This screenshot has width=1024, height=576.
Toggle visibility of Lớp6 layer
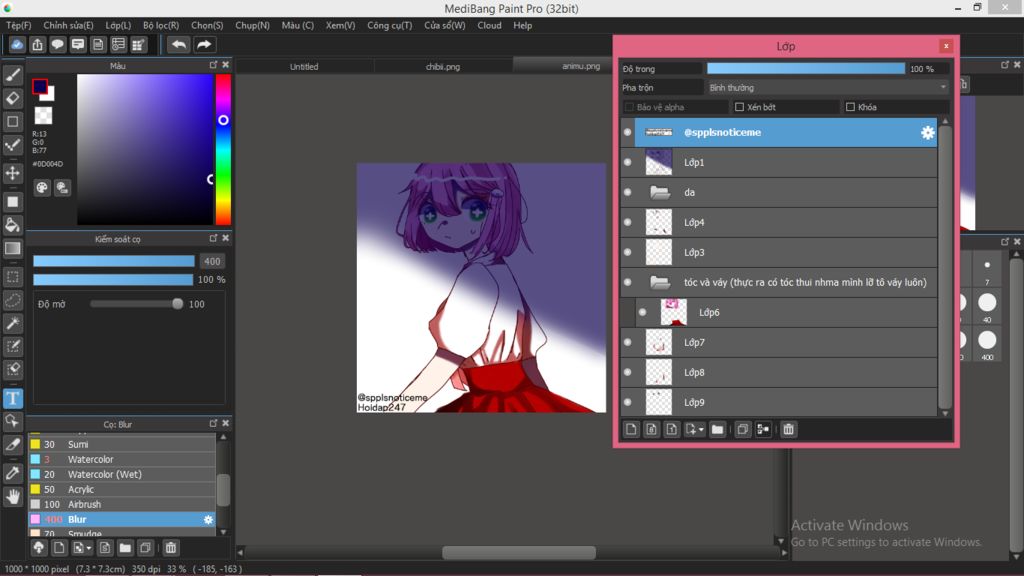tap(643, 312)
